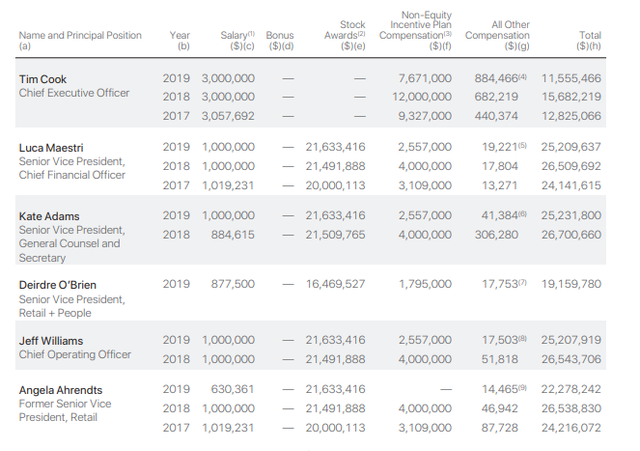Click Angela Ahrendts's 2019 salary 630,361
640x451 pixels.
point(235,389)
